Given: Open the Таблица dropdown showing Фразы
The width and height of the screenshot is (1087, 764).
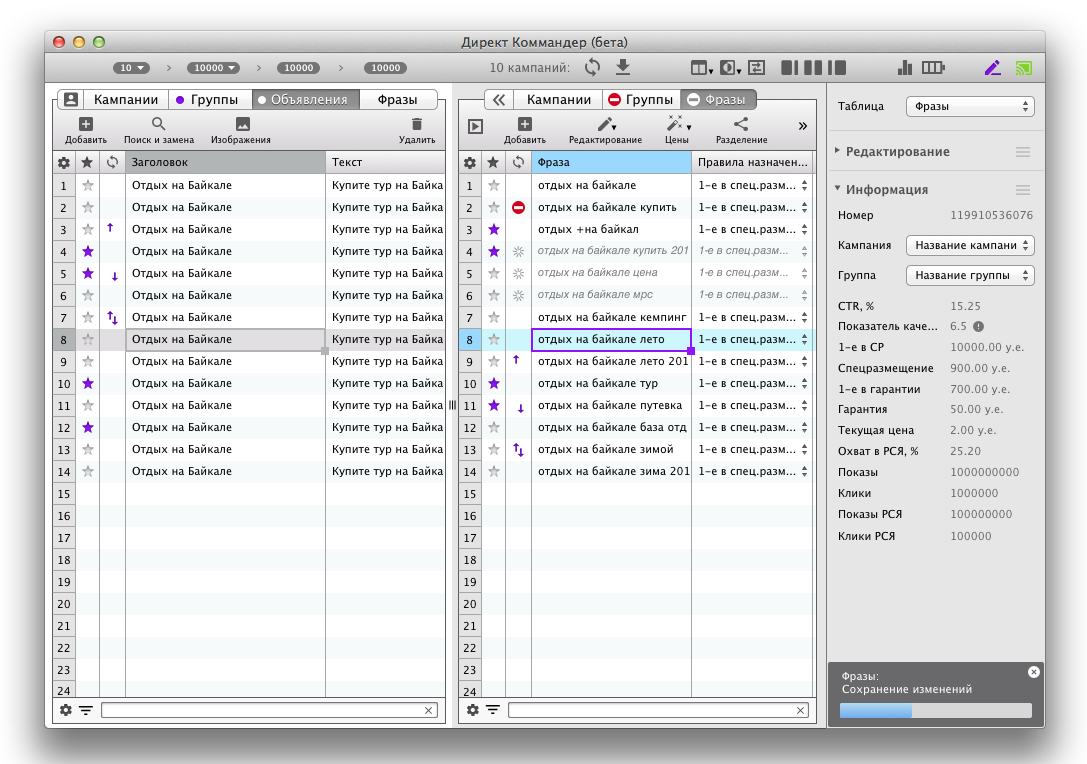Looking at the screenshot, I should click(x=969, y=106).
